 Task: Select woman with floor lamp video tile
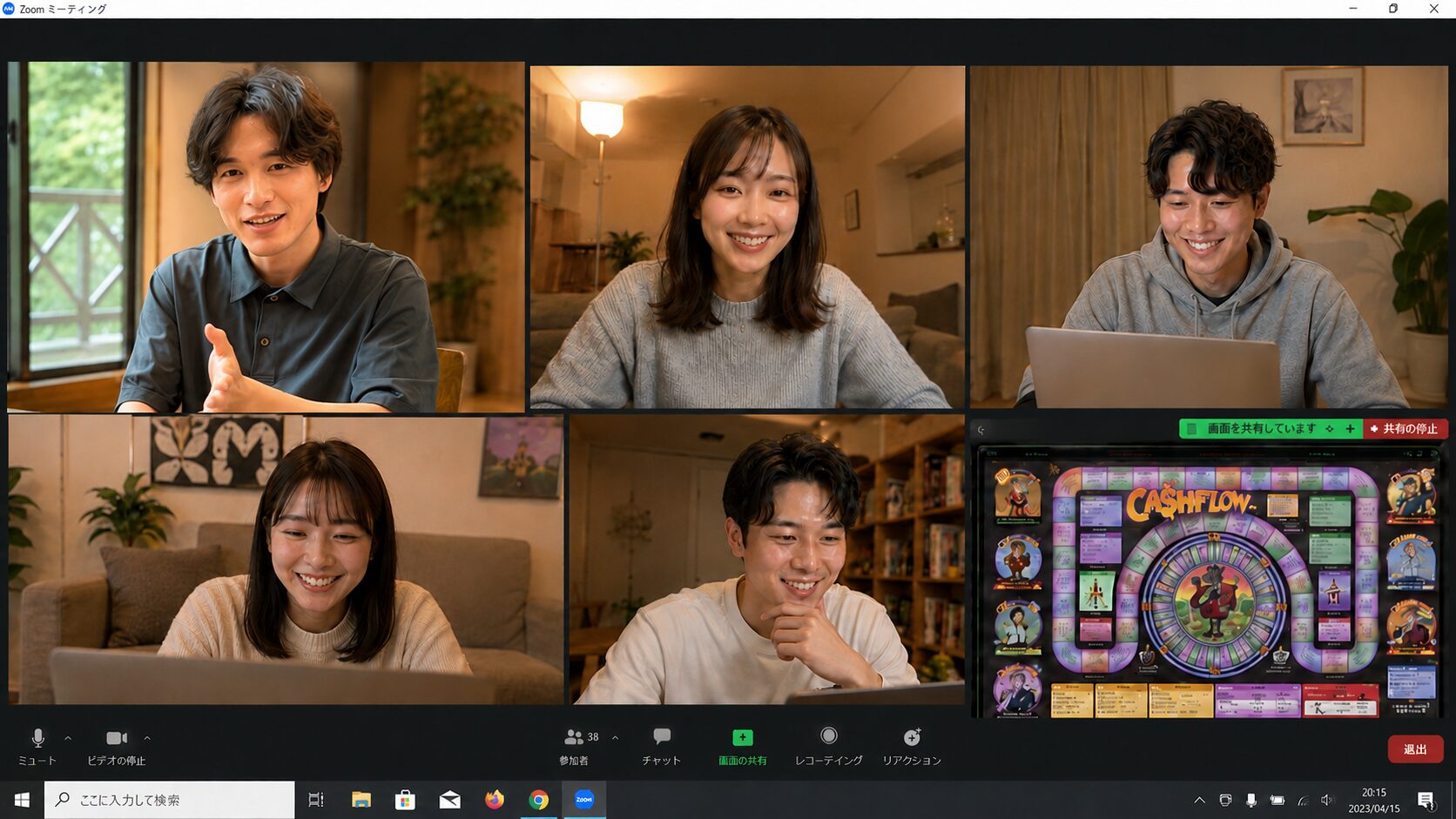tap(747, 237)
